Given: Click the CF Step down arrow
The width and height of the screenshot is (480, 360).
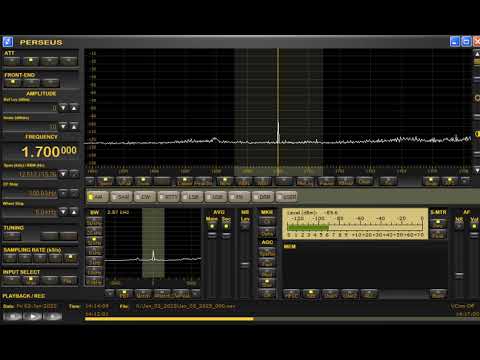Looking at the screenshot, I should [63, 193].
